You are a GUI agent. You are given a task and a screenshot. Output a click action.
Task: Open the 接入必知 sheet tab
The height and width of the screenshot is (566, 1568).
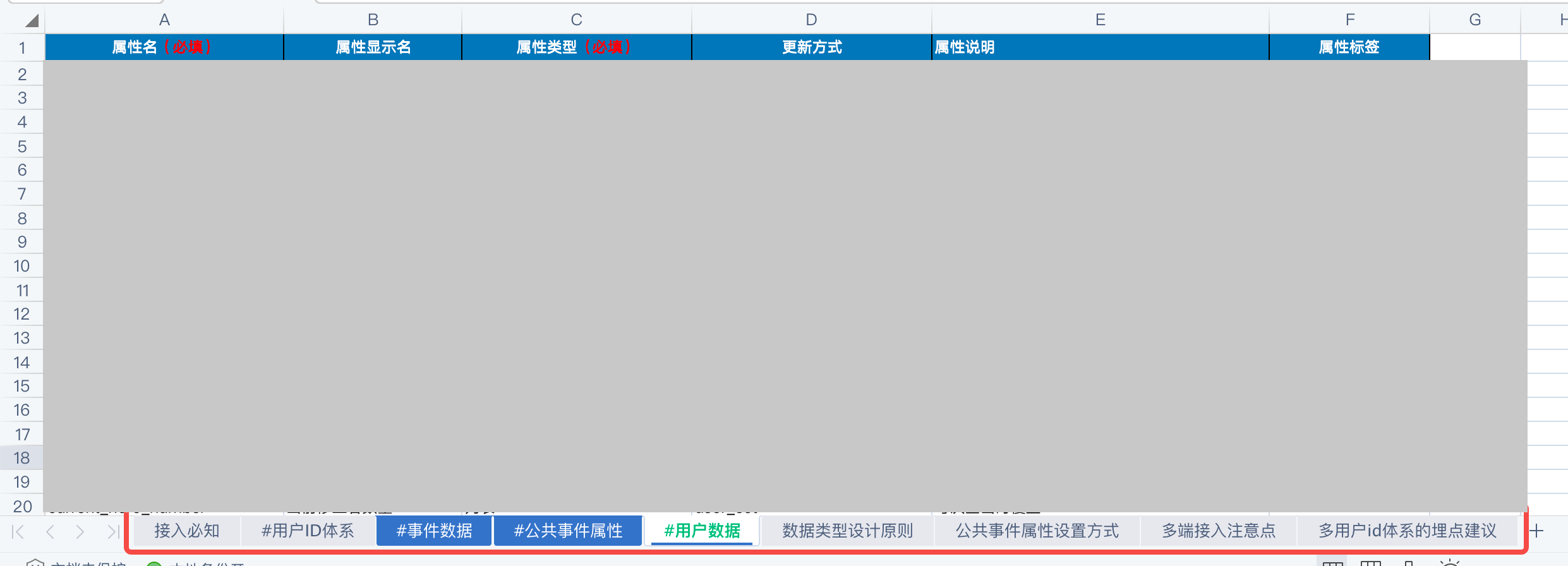187,531
